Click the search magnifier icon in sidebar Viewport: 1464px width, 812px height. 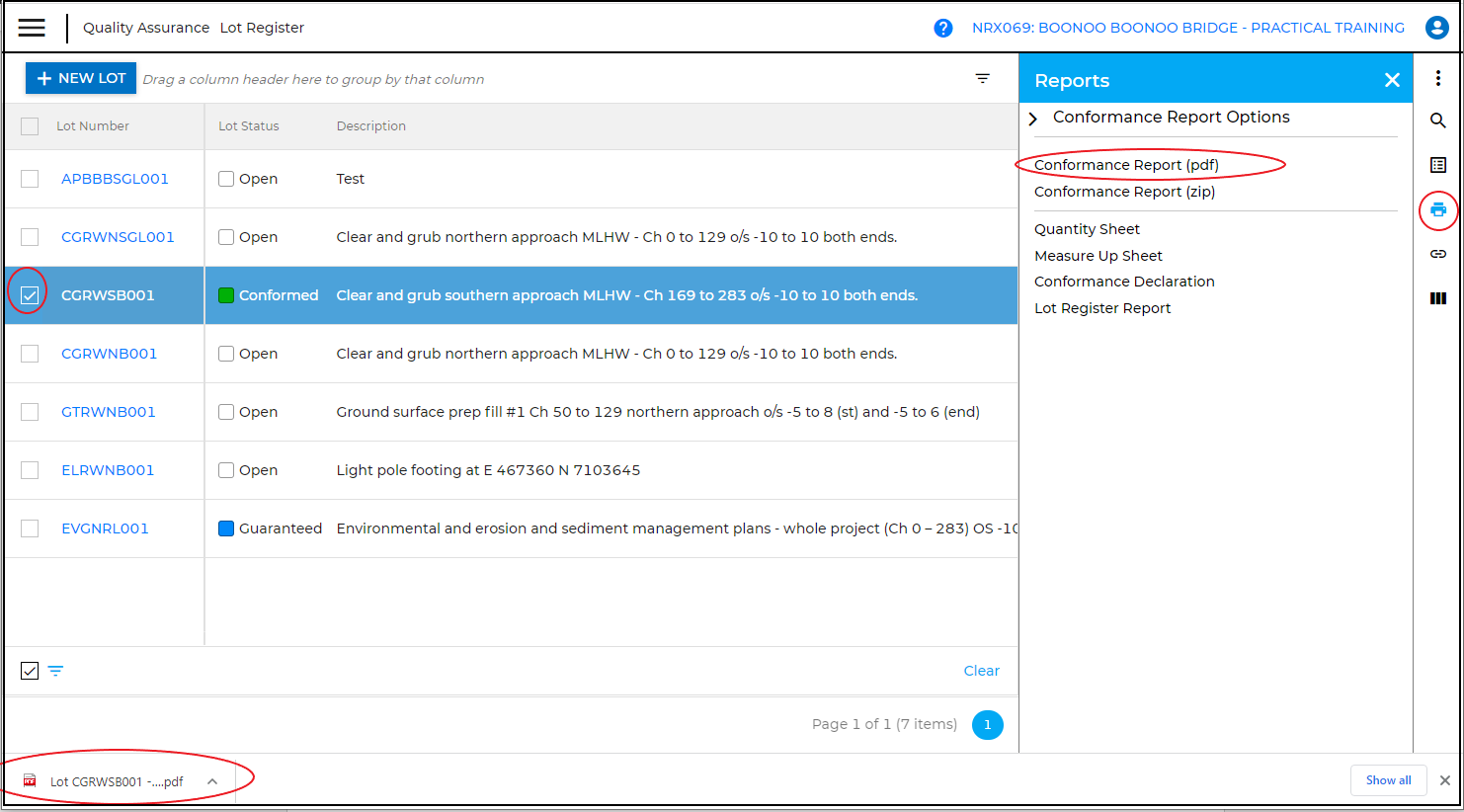(1437, 121)
